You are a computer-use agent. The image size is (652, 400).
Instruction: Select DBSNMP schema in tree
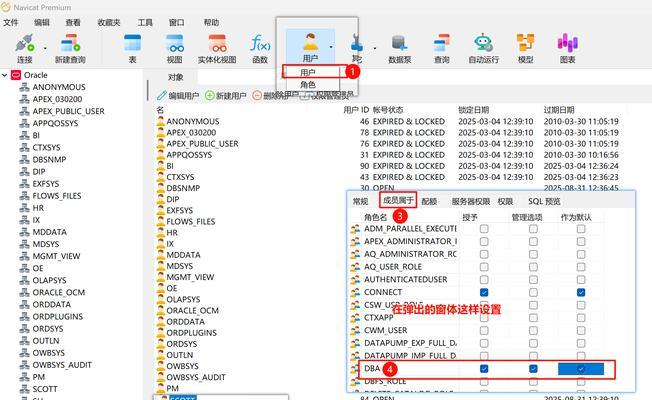click(49, 160)
